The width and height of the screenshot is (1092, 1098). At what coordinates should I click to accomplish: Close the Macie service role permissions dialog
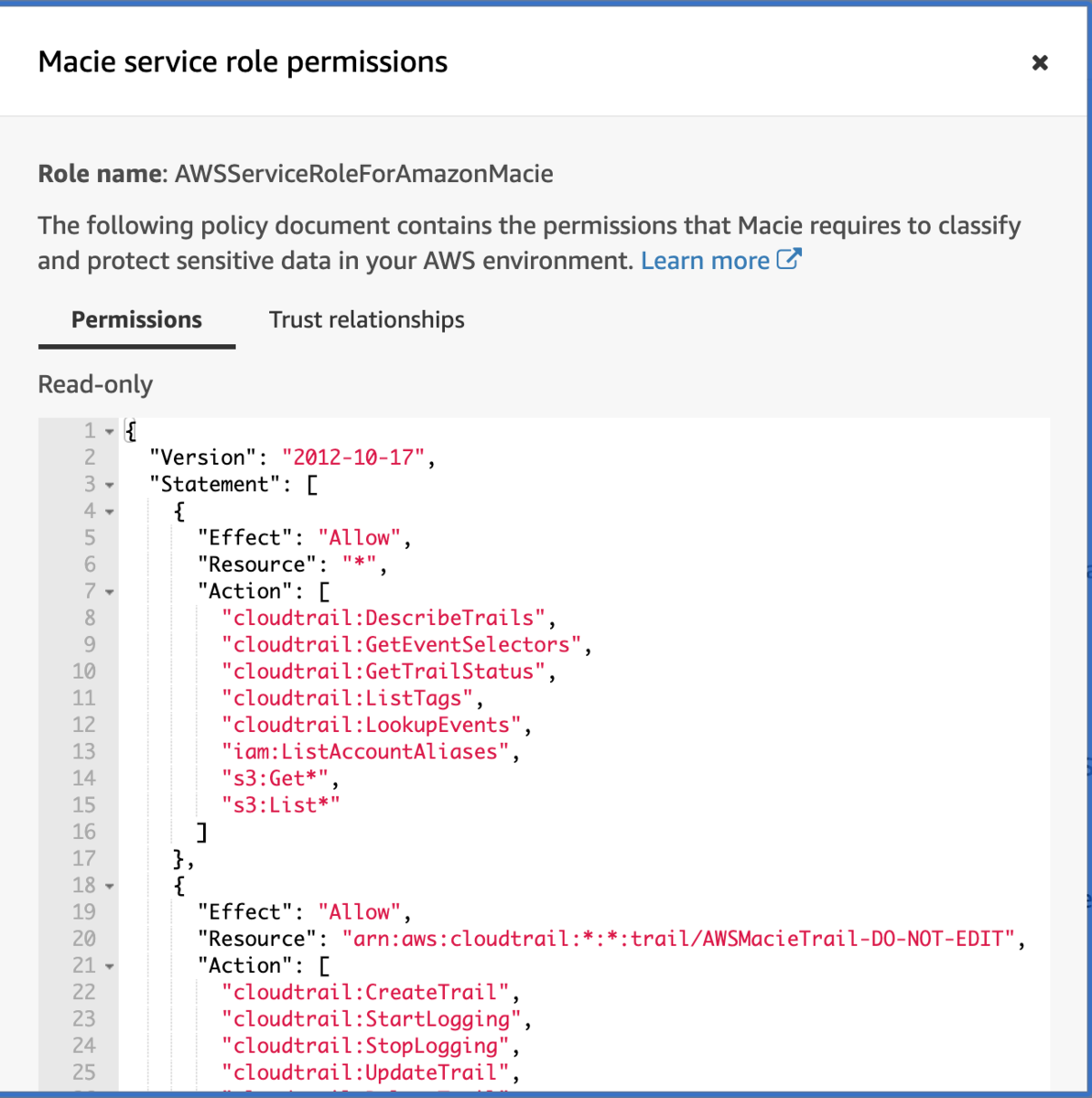tap(1040, 62)
